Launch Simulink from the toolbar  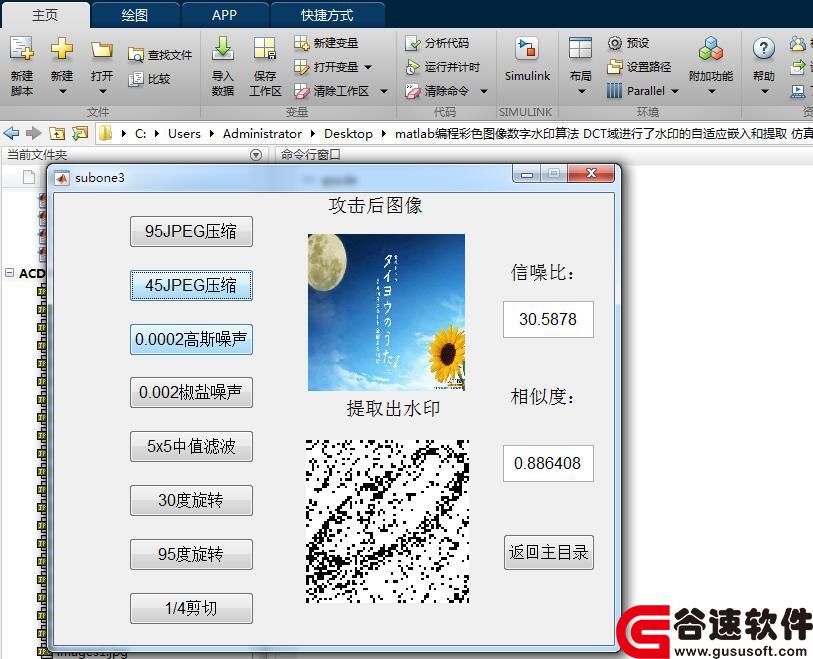click(527, 58)
